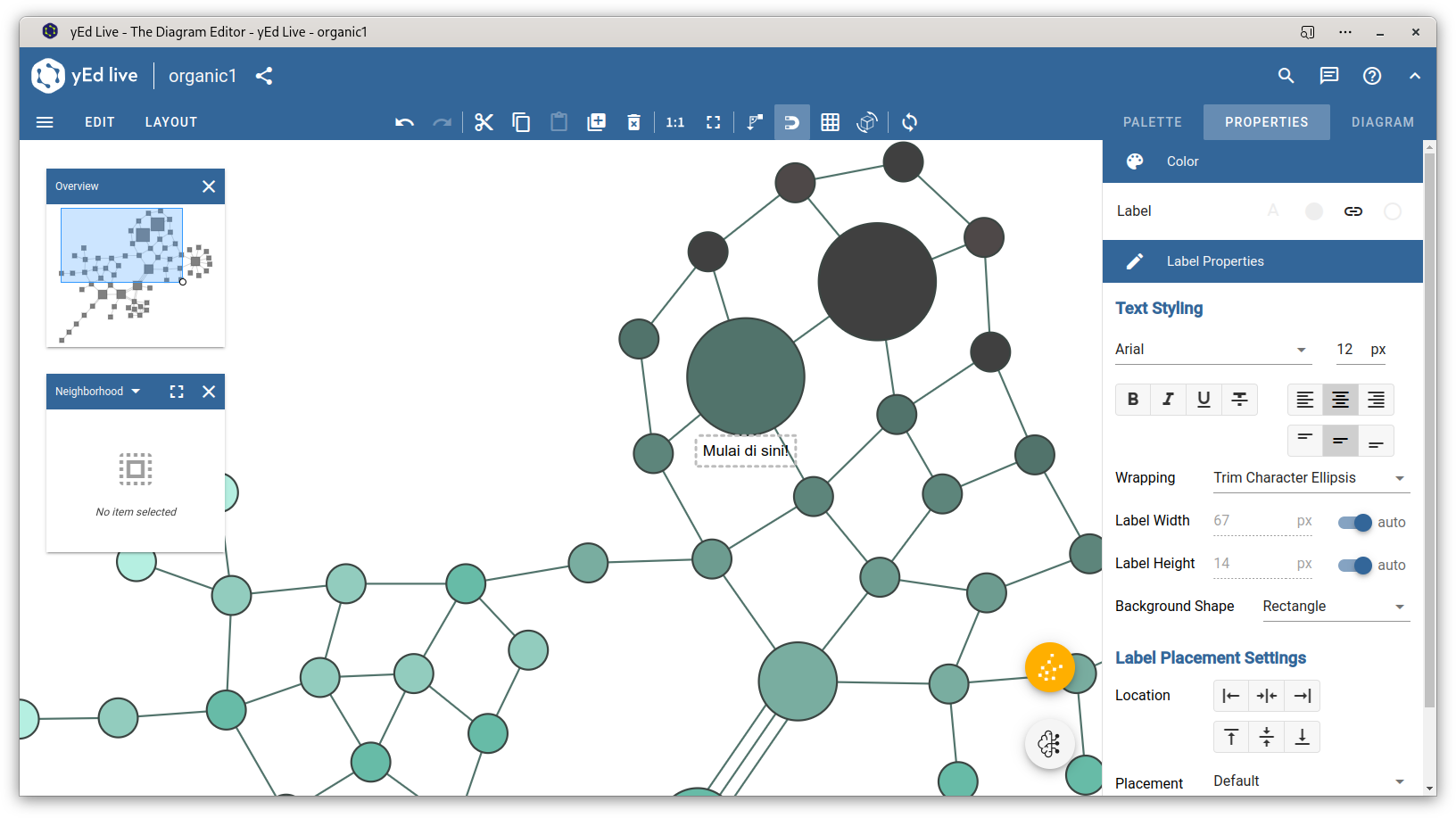The width and height of the screenshot is (1456, 818).
Task: Click the search magnifier icon
Action: pyautogui.click(x=1286, y=76)
